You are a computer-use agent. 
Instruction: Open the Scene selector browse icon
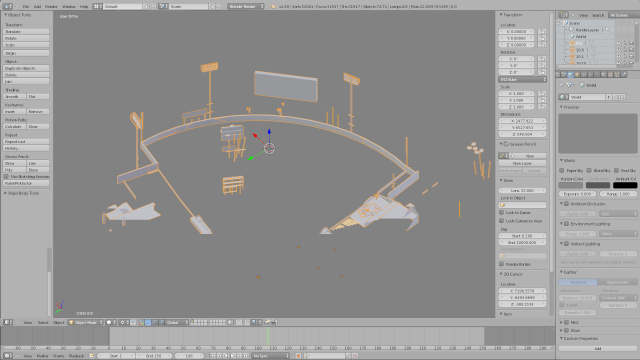pyautogui.click(x=163, y=7)
